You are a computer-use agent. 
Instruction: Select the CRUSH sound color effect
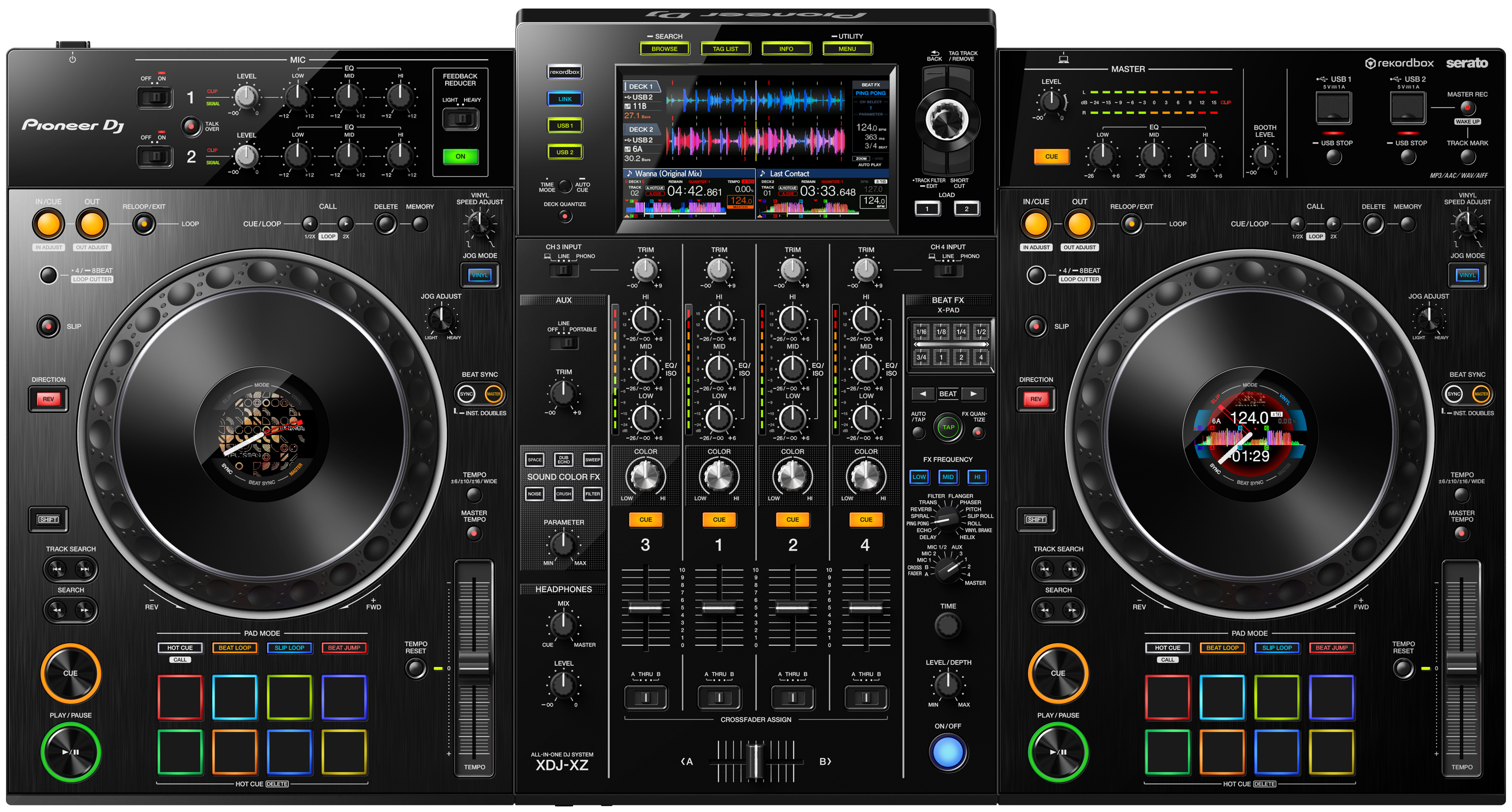563,494
